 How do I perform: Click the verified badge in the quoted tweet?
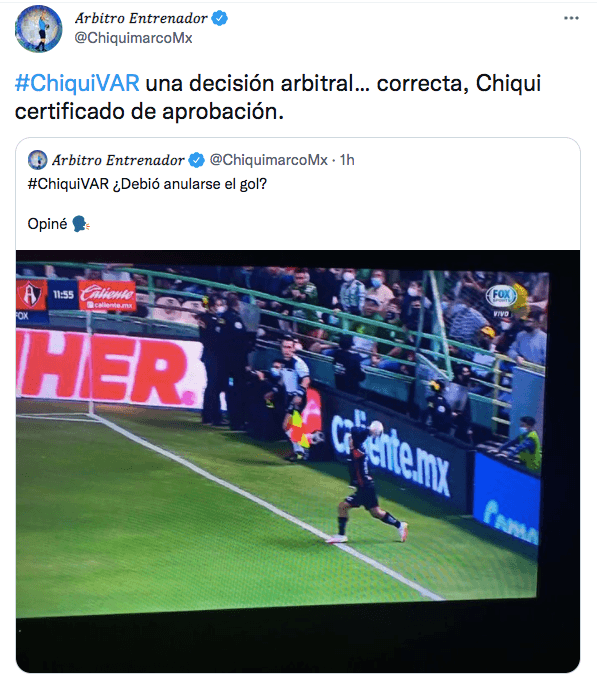click(x=196, y=160)
